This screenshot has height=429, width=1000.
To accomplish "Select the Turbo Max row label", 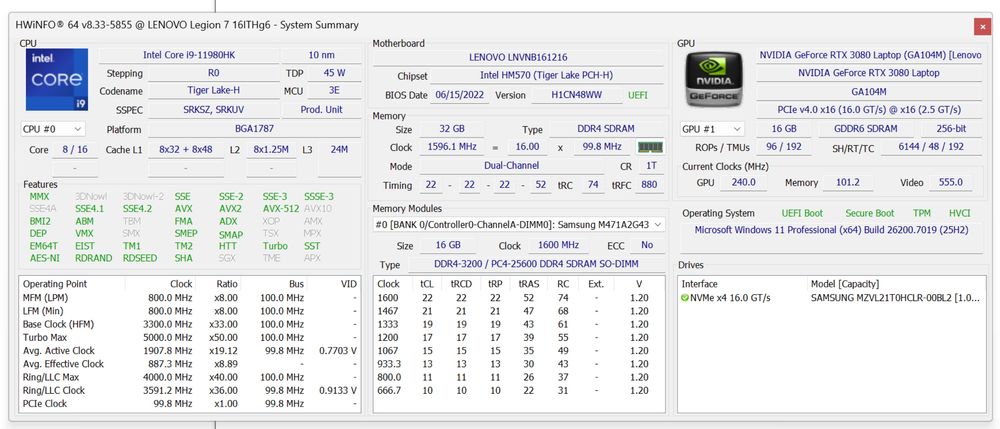I will coord(45,337).
